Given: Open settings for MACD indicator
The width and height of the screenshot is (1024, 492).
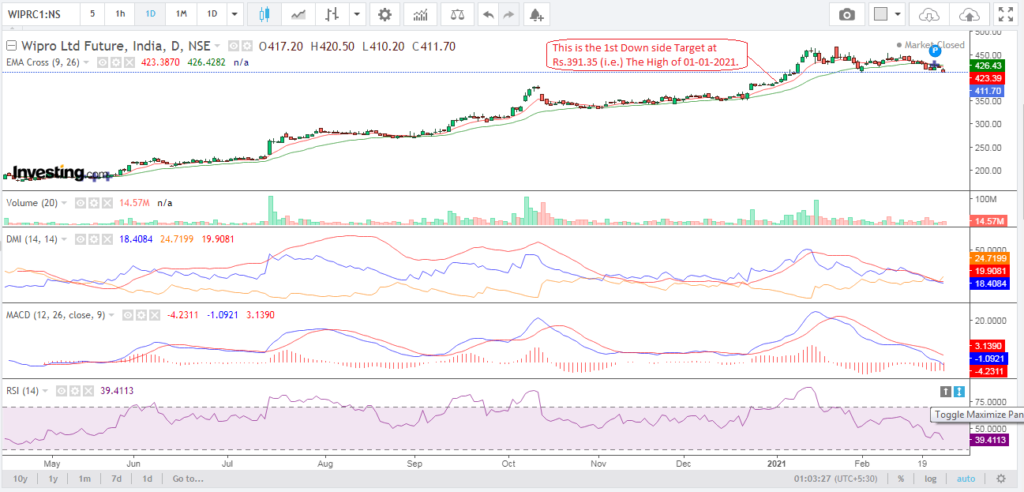Looking at the screenshot, I should pos(141,315).
